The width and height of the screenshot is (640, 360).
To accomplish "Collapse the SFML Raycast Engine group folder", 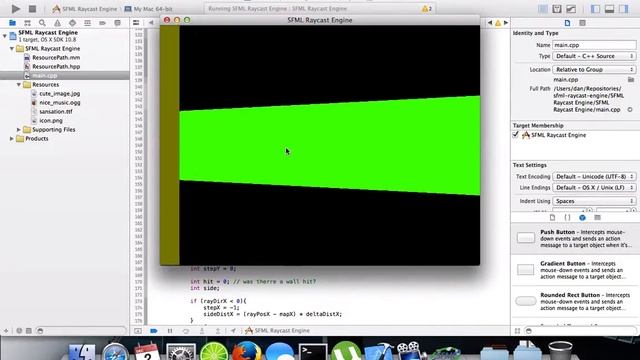I will coord(12,49).
